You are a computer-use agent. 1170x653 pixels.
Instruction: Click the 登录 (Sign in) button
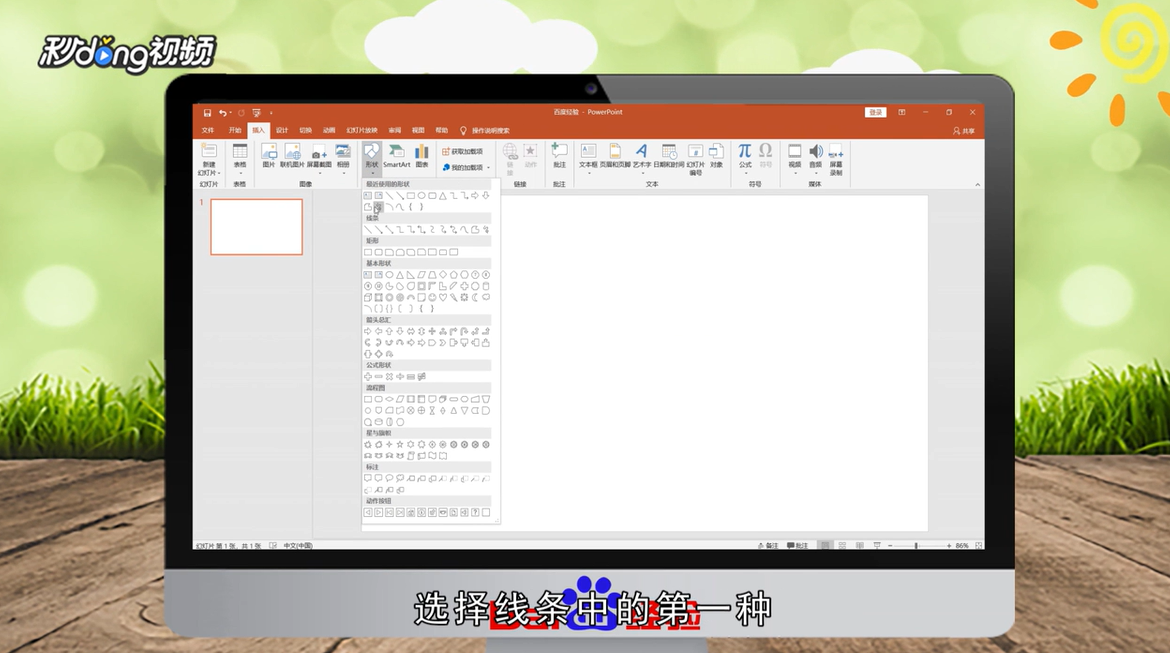coord(875,113)
